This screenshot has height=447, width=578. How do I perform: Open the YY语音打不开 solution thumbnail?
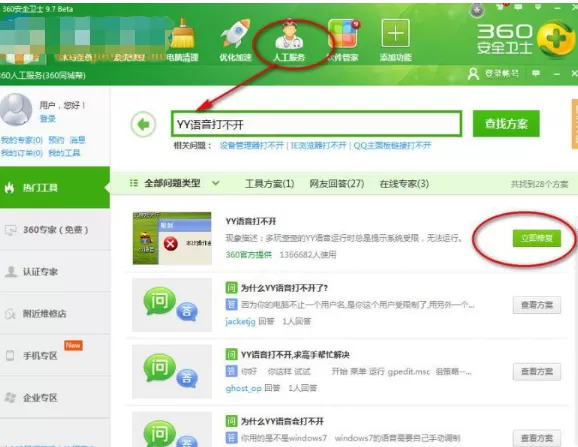tap(172, 238)
